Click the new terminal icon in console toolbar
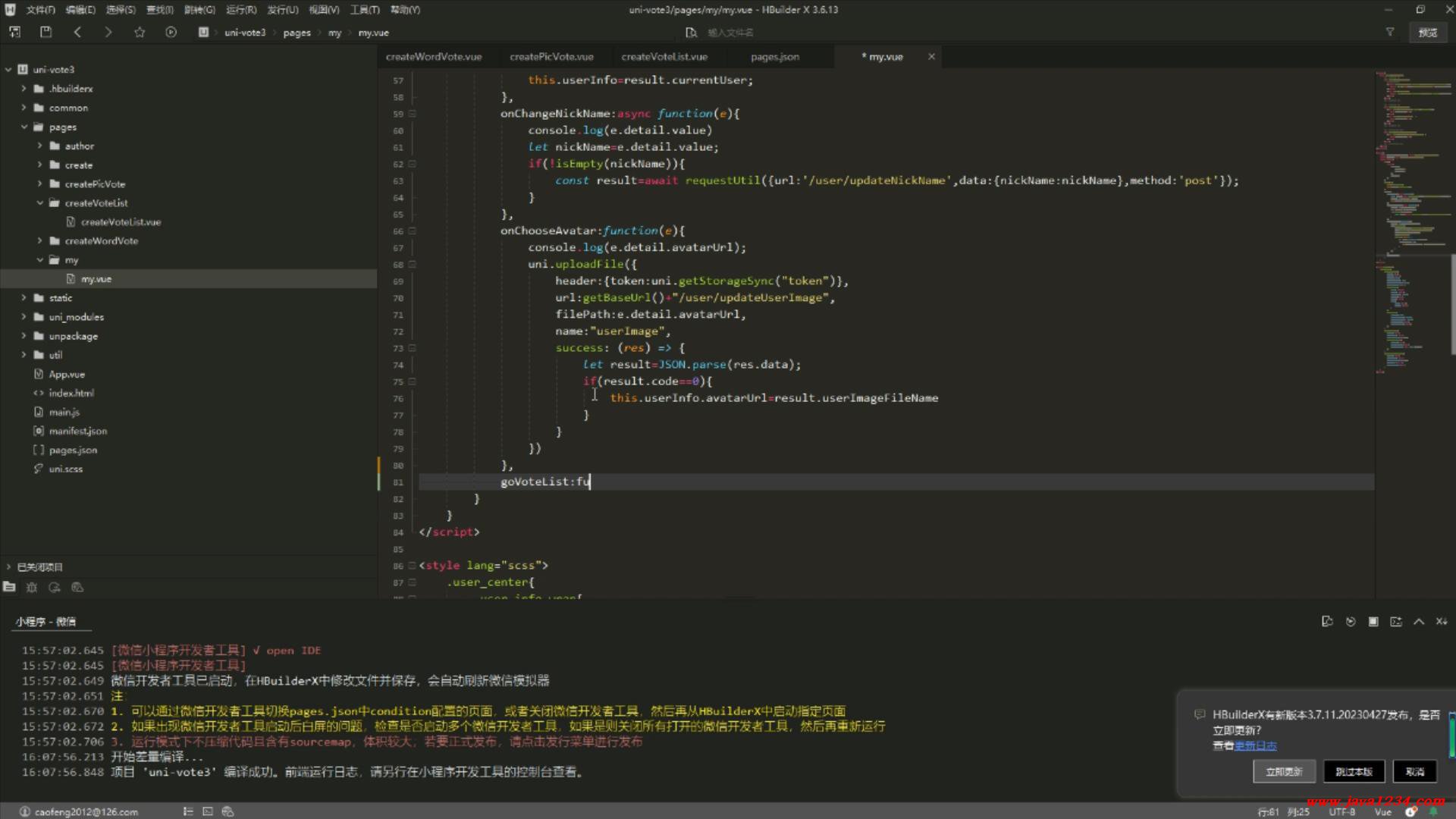The image size is (1456, 819). coord(1396,622)
